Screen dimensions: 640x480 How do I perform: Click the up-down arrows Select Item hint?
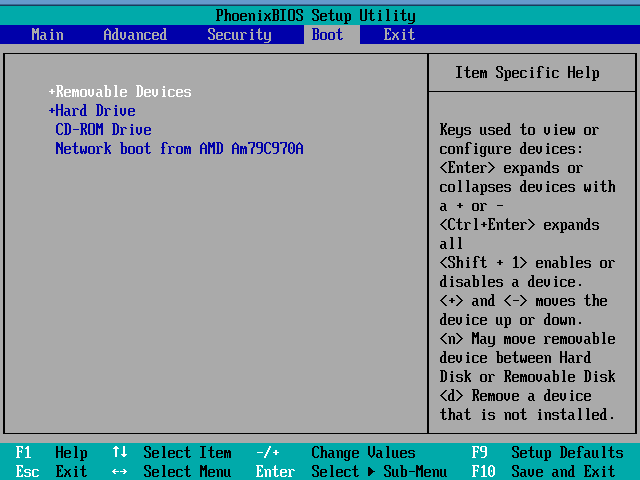pos(171,453)
